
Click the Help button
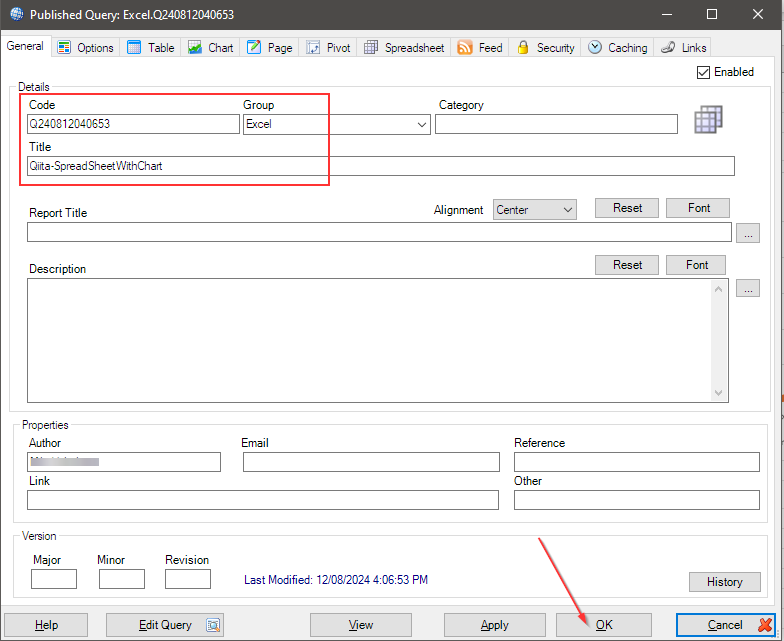tap(46, 625)
